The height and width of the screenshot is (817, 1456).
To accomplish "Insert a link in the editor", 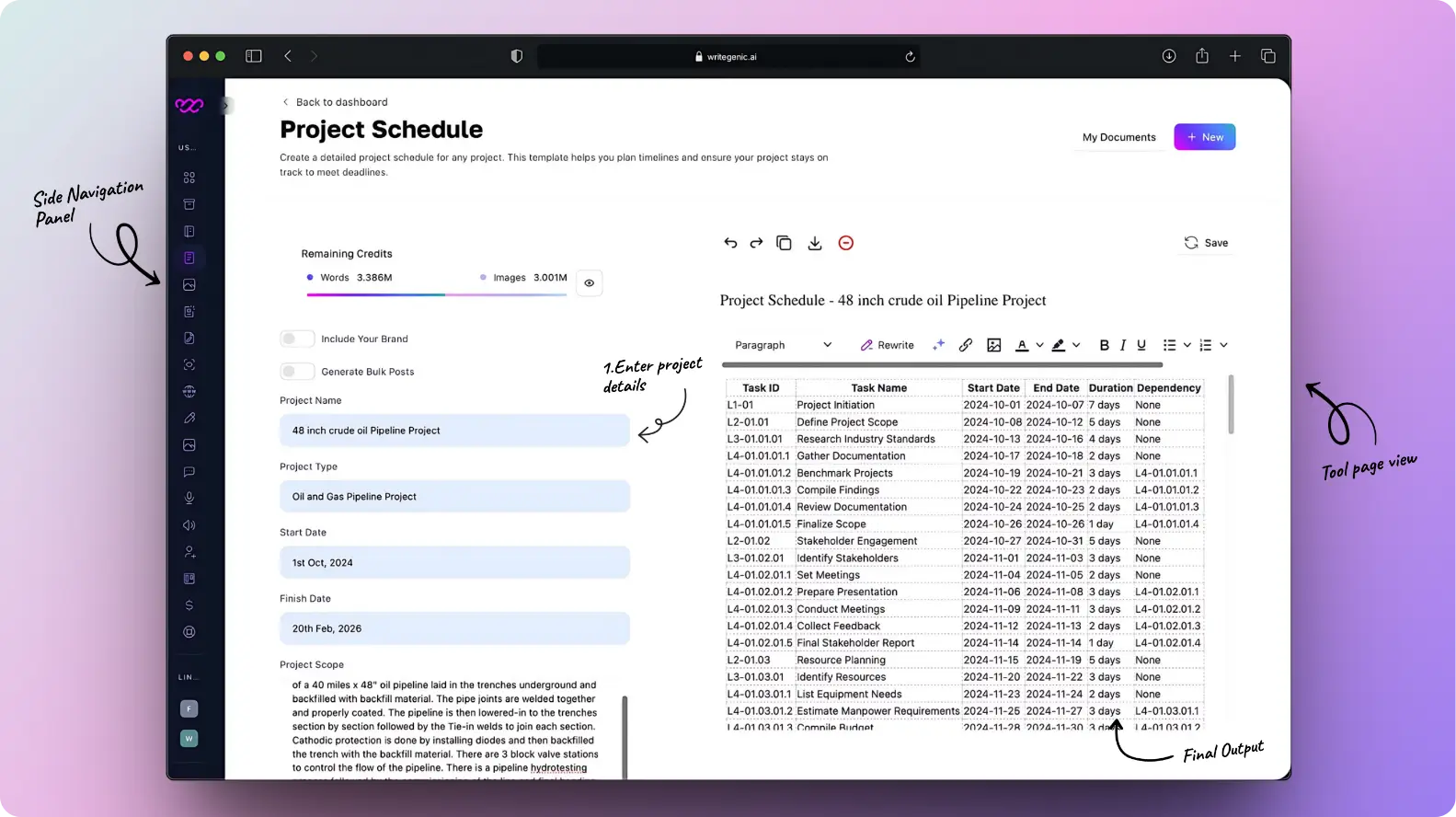I will tap(966, 345).
